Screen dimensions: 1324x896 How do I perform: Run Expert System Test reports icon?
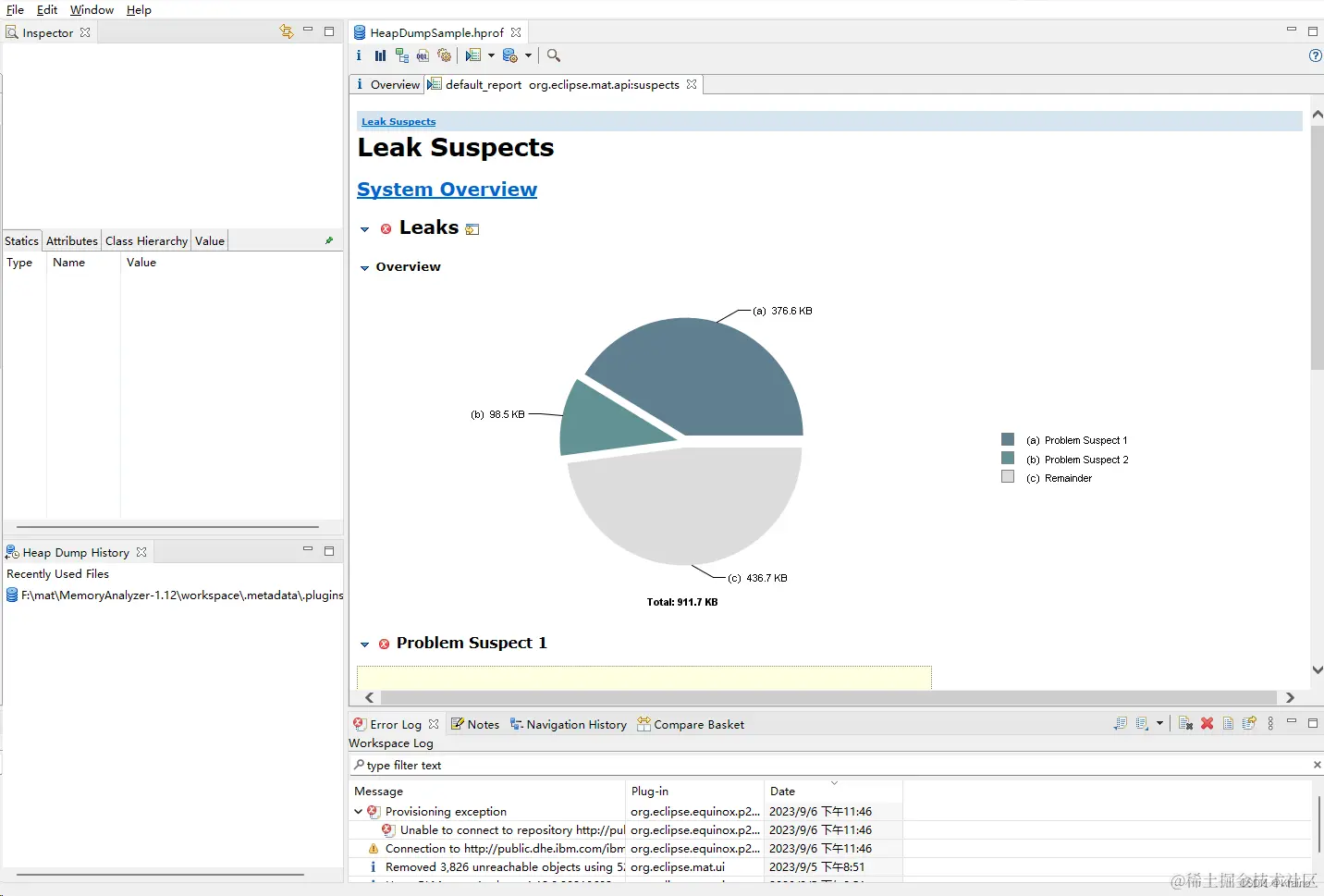pos(473,55)
